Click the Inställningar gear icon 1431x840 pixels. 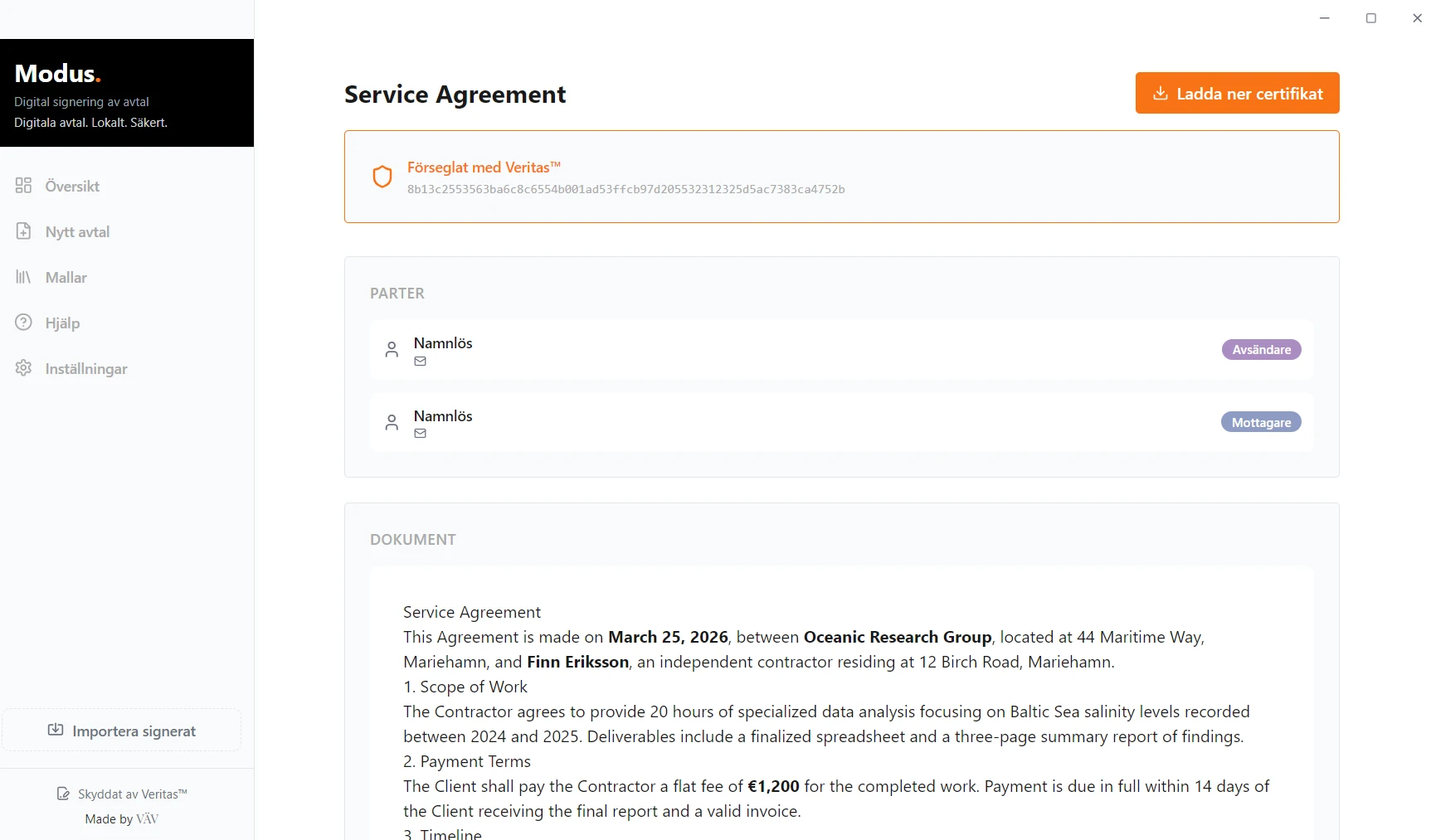click(23, 368)
